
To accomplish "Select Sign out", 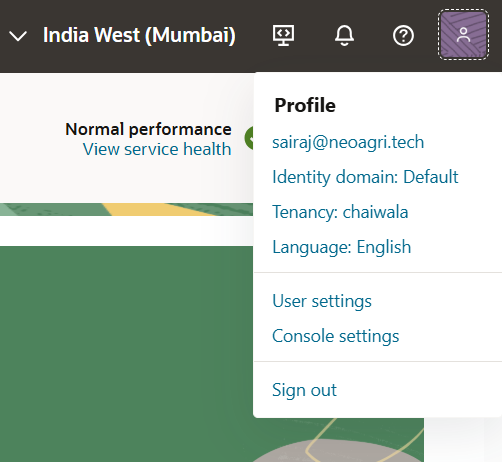I will tap(304, 390).
